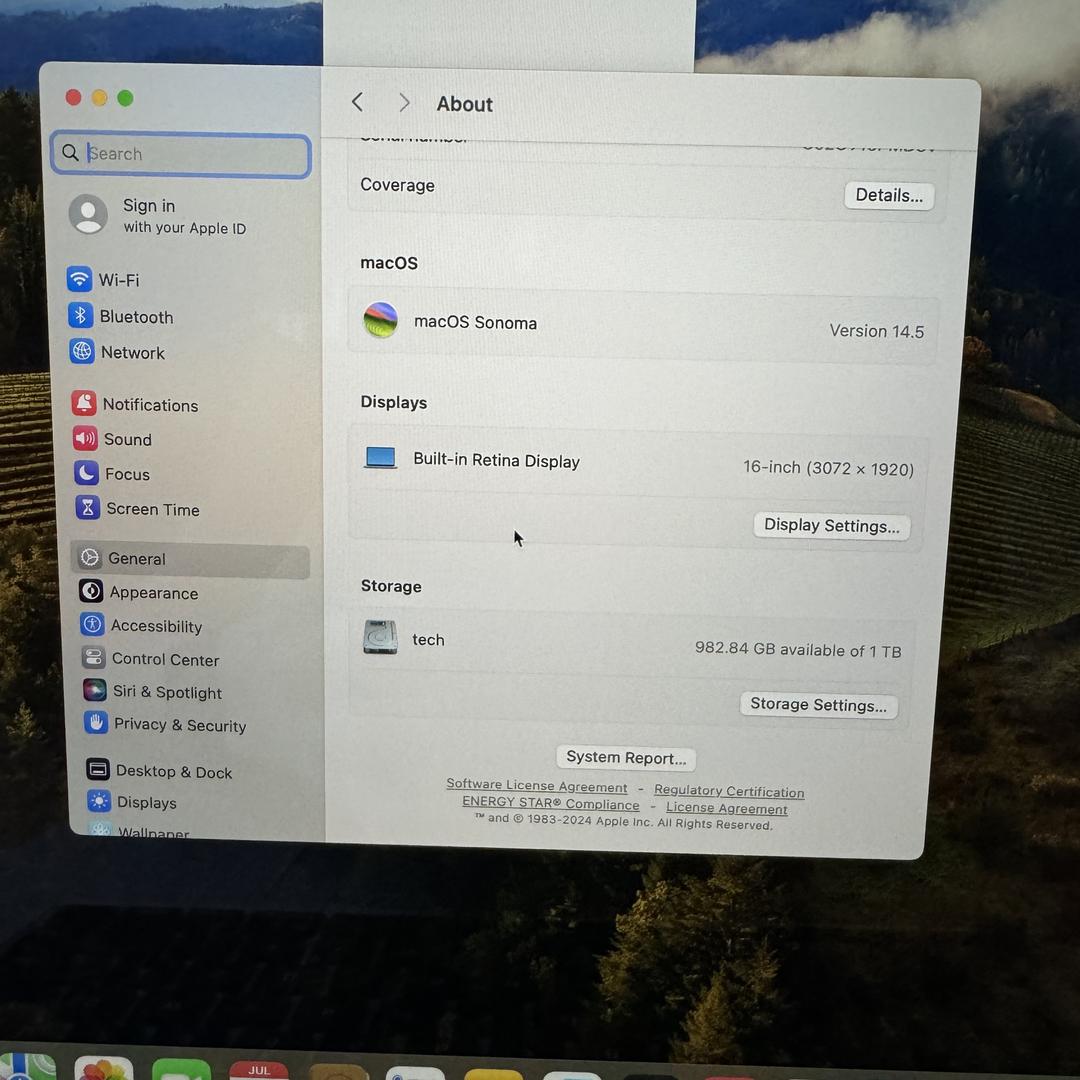The height and width of the screenshot is (1080, 1080).
Task: Go back with the left chevron
Action: pos(357,102)
